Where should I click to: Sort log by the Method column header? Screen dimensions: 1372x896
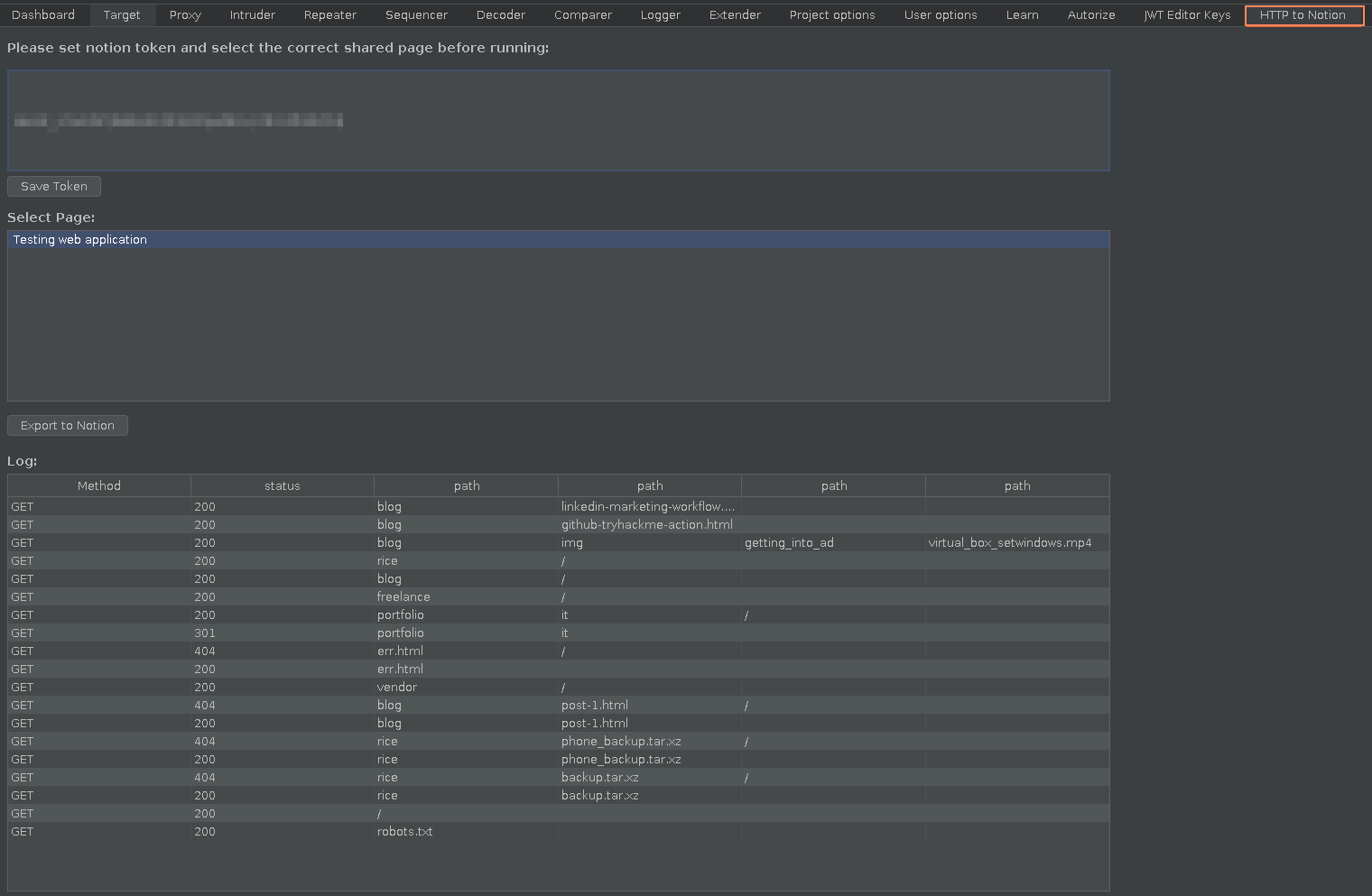[99, 486]
